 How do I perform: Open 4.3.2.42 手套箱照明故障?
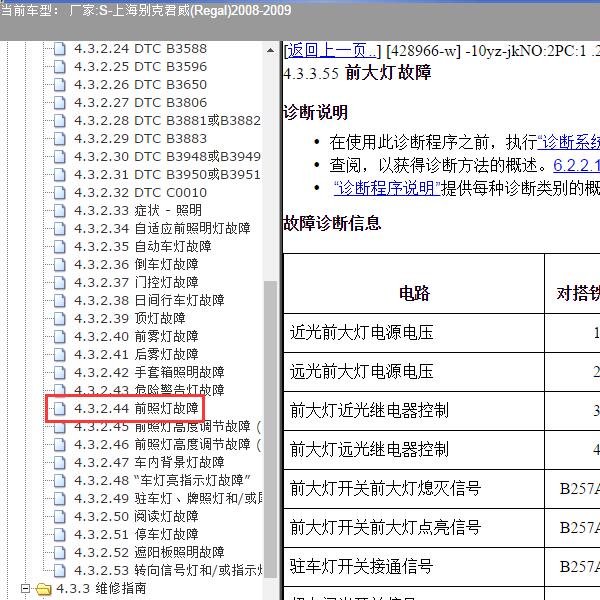point(149,373)
